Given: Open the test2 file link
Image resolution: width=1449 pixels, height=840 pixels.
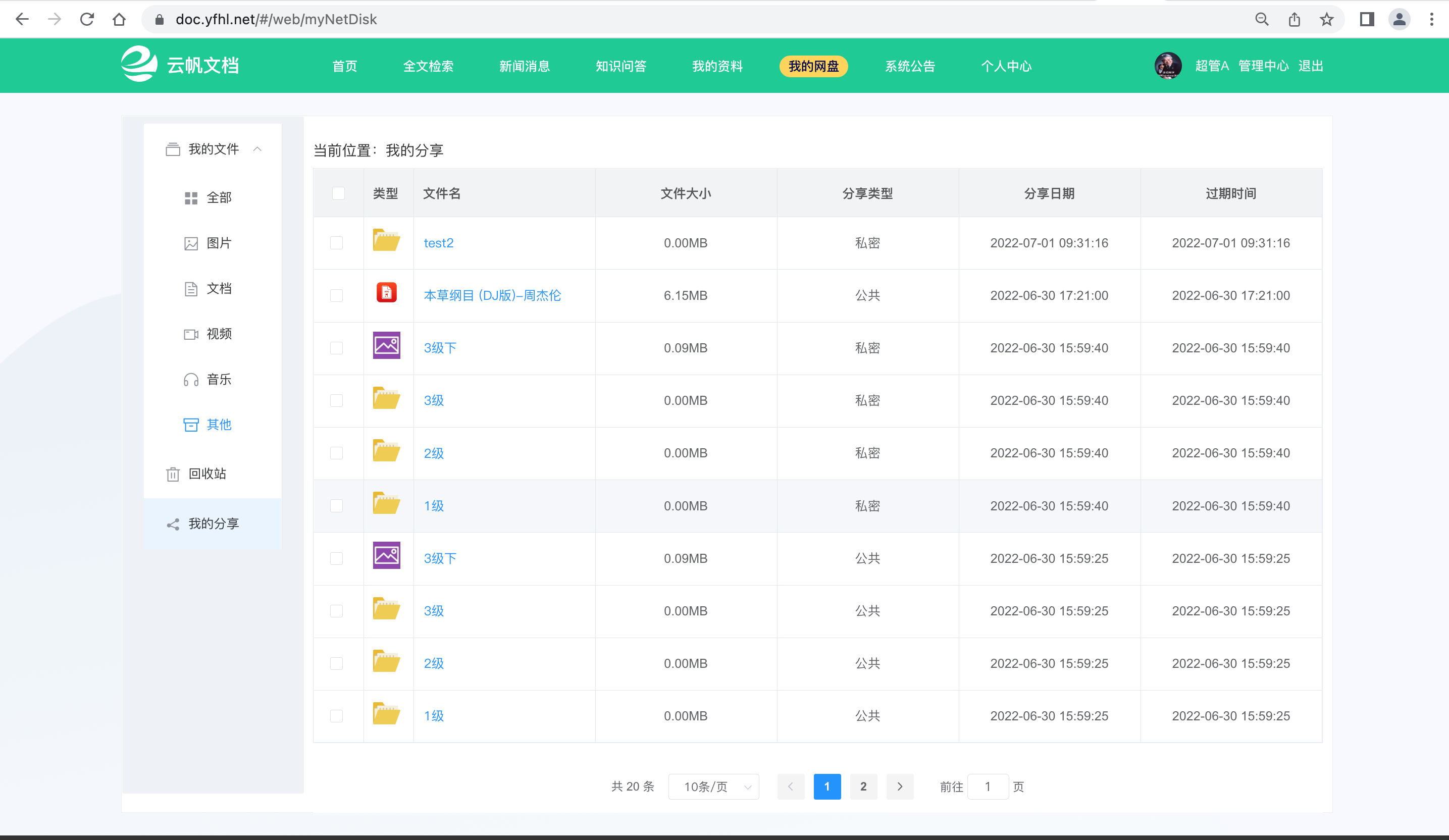Looking at the screenshot, I should (x=439, y=243).
